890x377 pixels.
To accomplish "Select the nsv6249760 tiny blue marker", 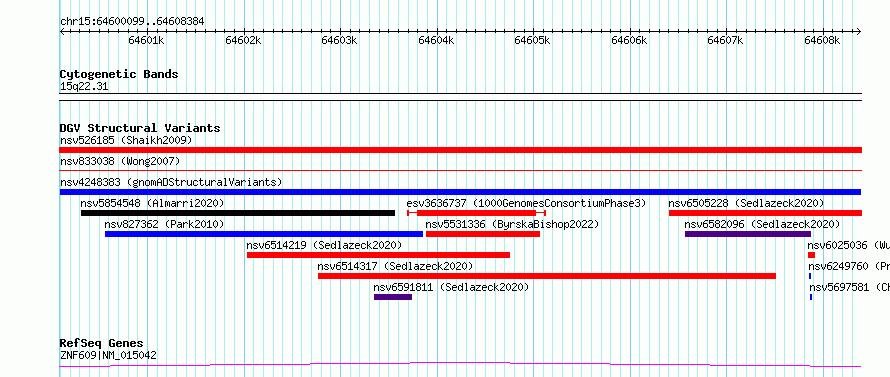I will pos(810,276).
